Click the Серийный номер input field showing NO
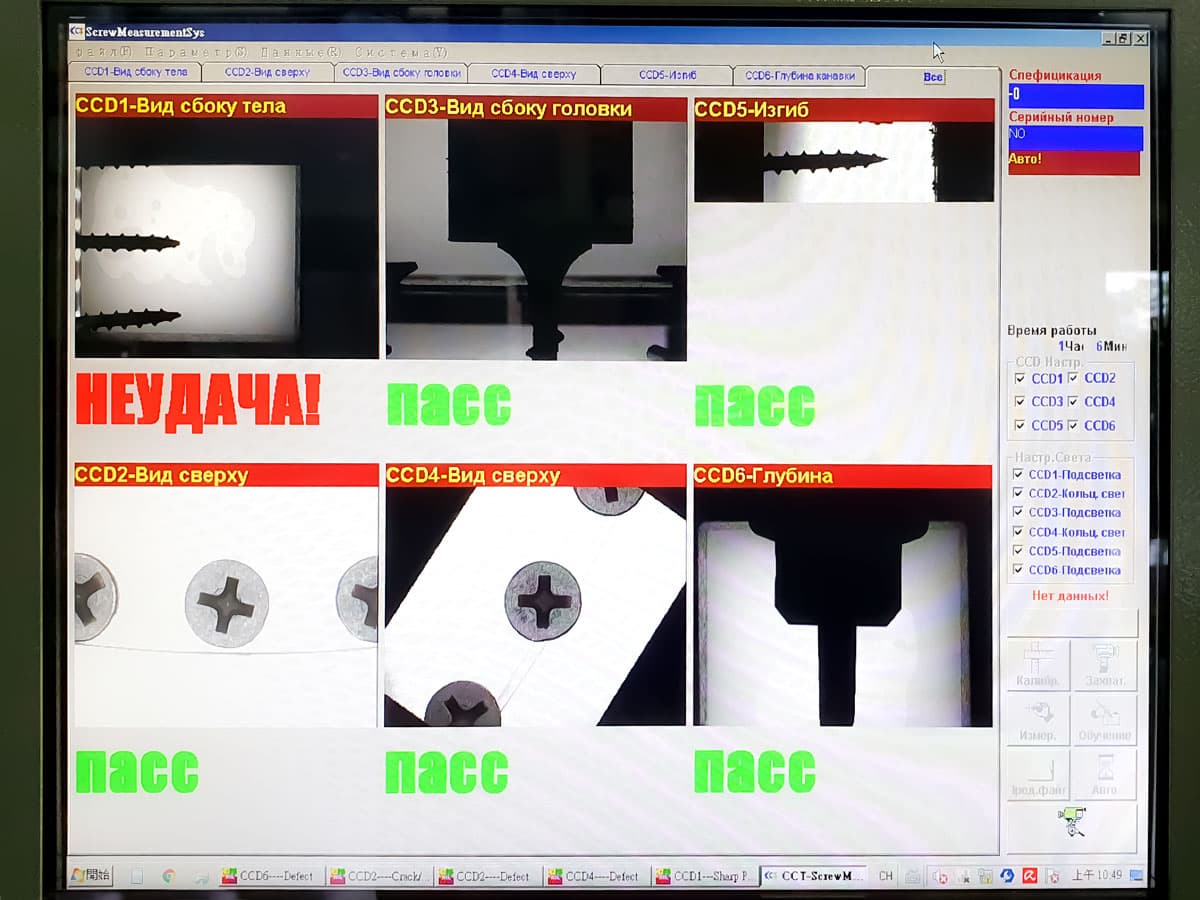The height and width of the screenshot is (900, 1200). [x=1073, y=139]
